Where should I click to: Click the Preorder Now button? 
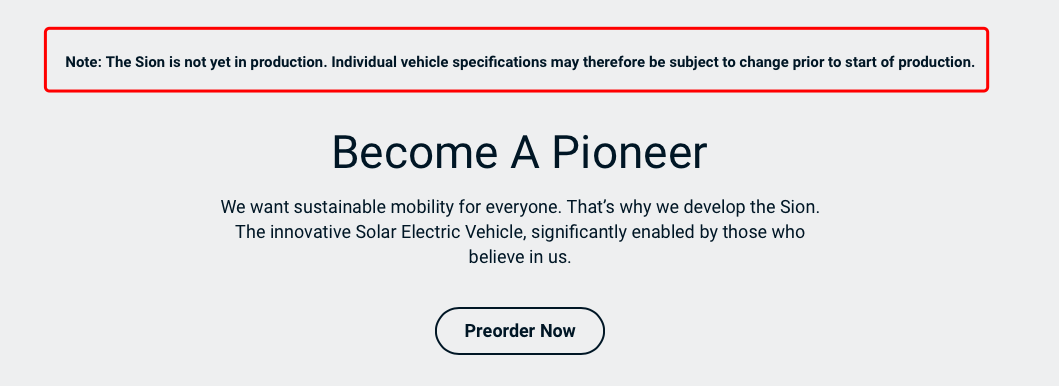pos(519,331)
